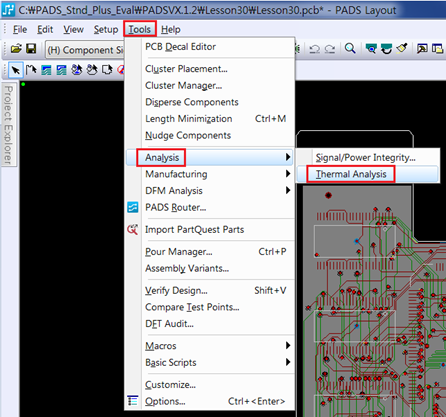Click the Undo arrow icon

tap(314, 49)
